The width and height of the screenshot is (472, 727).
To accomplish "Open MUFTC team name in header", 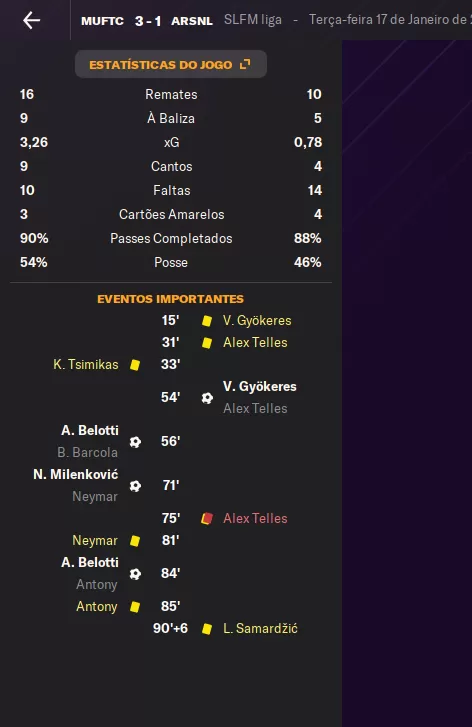I will [102, 21].
